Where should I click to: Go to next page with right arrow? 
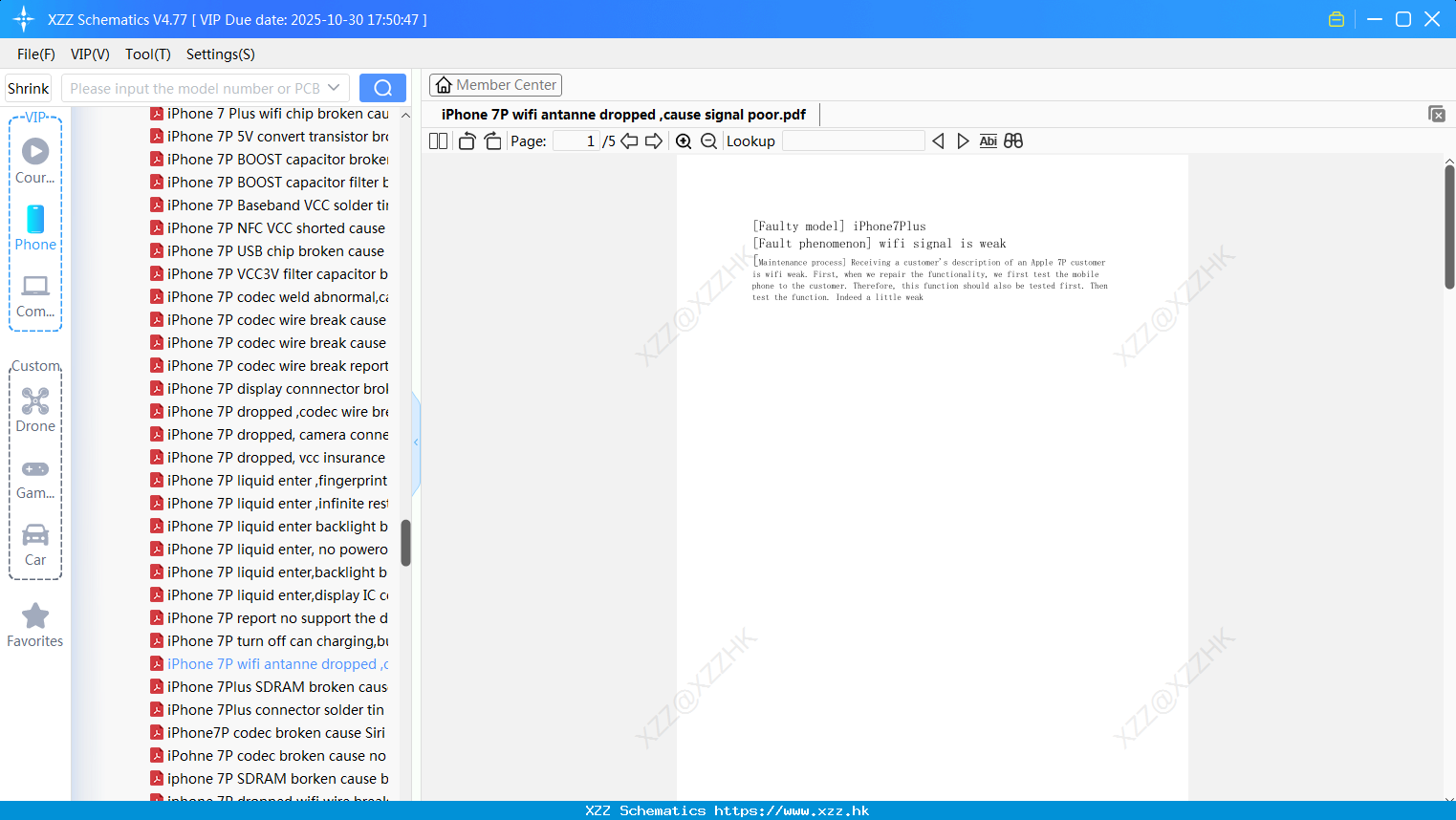point(654,140)
